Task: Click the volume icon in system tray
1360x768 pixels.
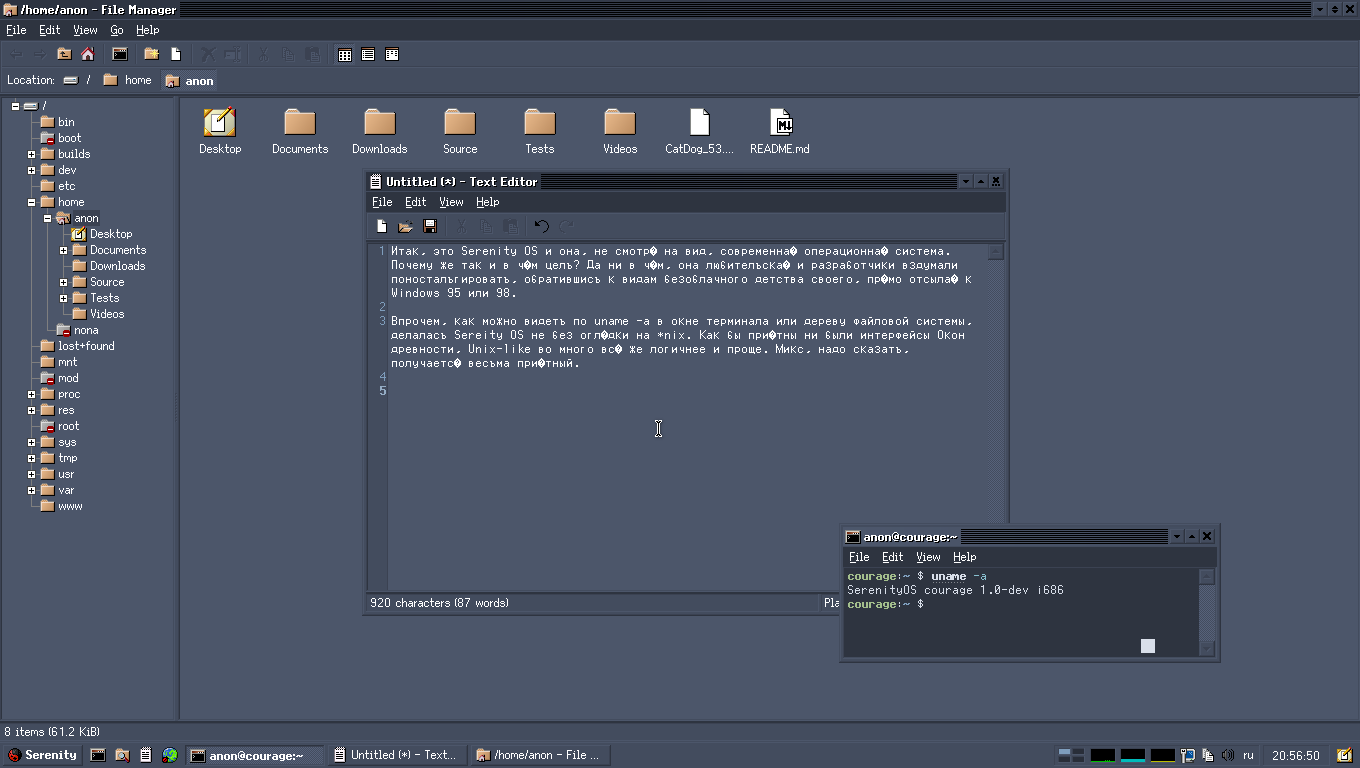Action: pos(1228,755)
